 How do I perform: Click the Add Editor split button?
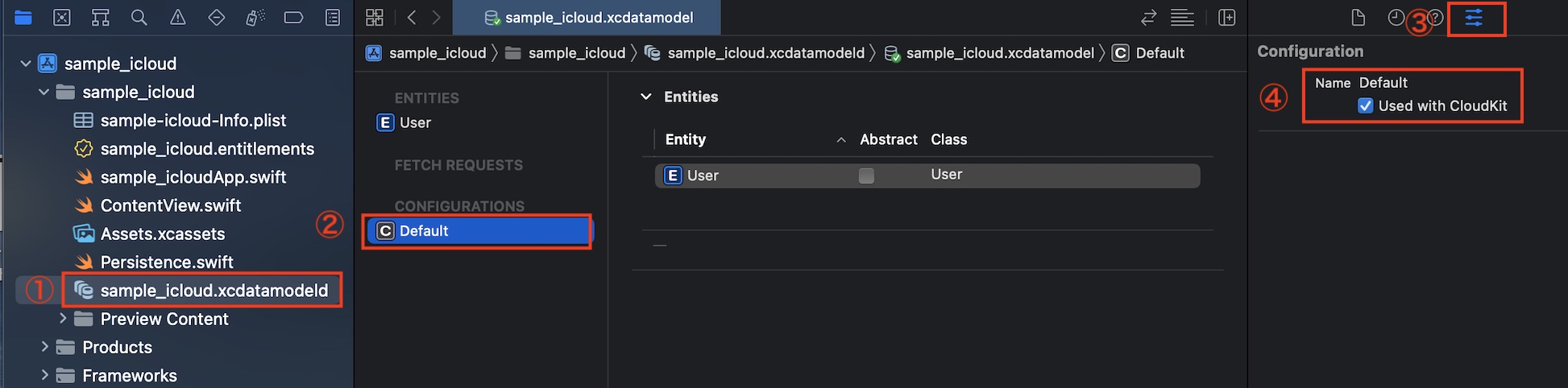click(x=1227, y=18)
